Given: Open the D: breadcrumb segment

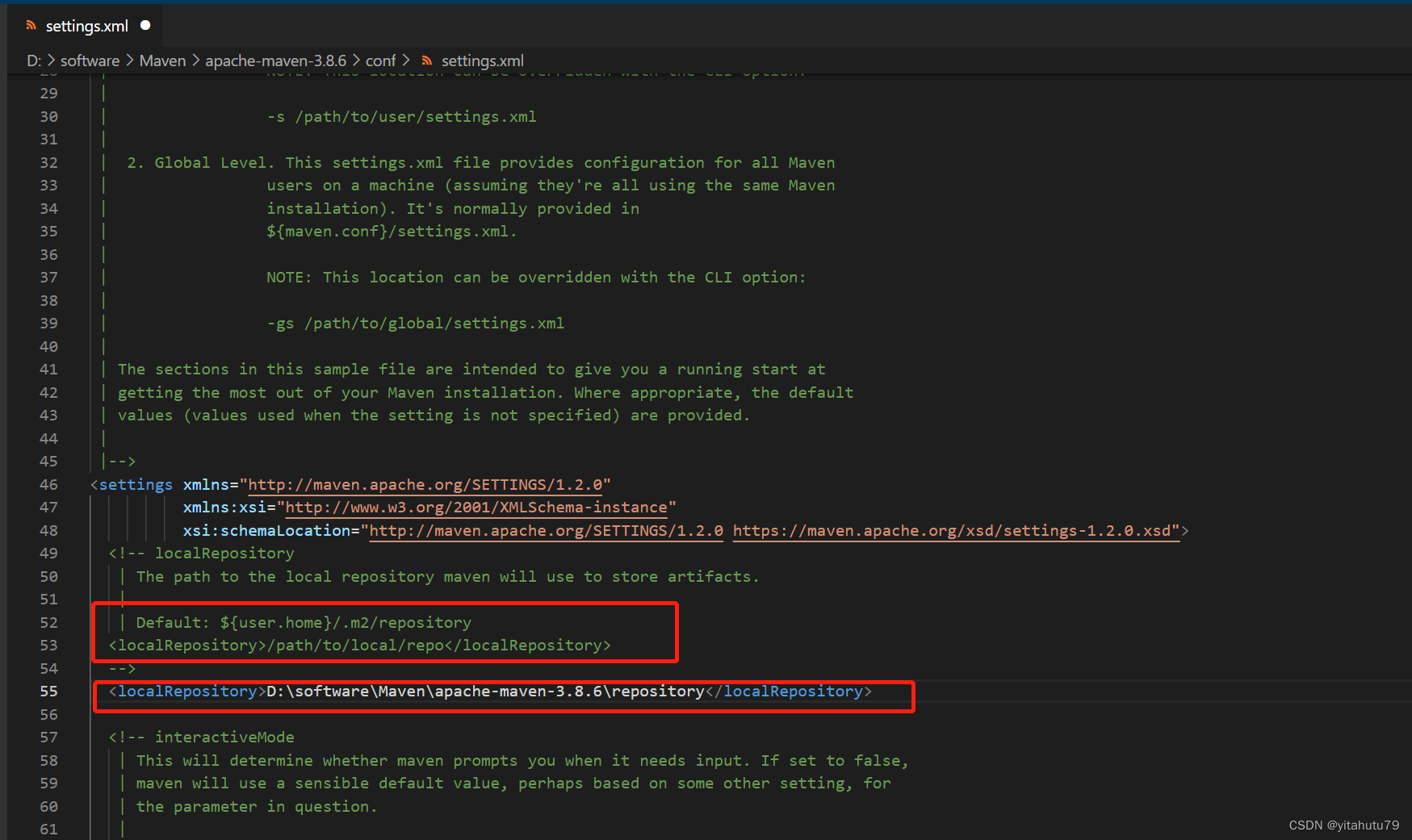Looking at the screenshot, I should pos(34,61).
